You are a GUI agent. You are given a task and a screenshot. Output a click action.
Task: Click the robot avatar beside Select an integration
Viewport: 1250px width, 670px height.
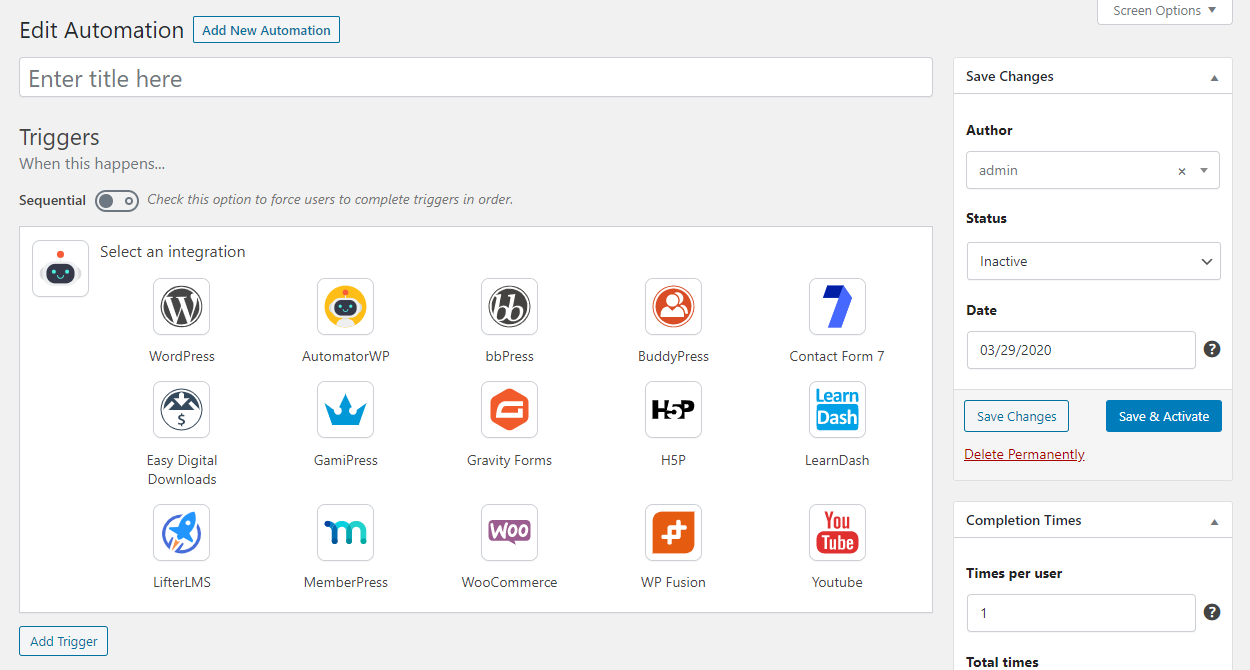(60, 268)
